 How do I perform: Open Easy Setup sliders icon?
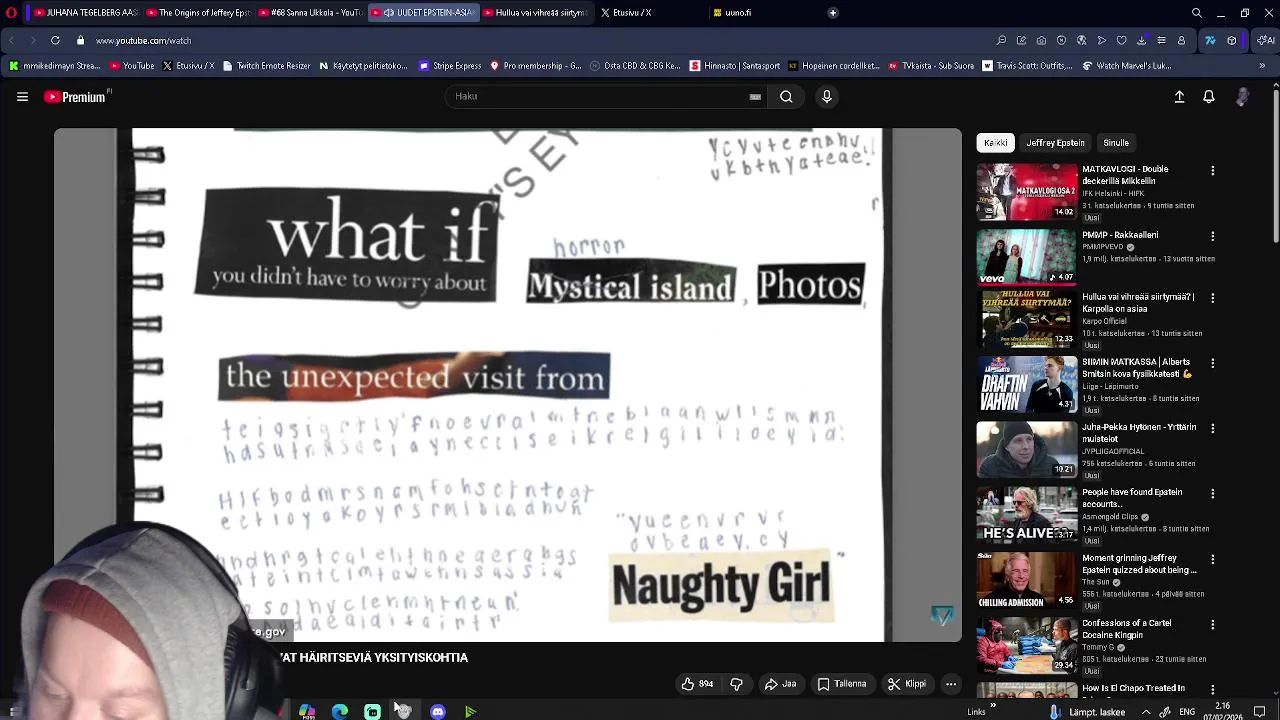click(x=1161, y=41)
